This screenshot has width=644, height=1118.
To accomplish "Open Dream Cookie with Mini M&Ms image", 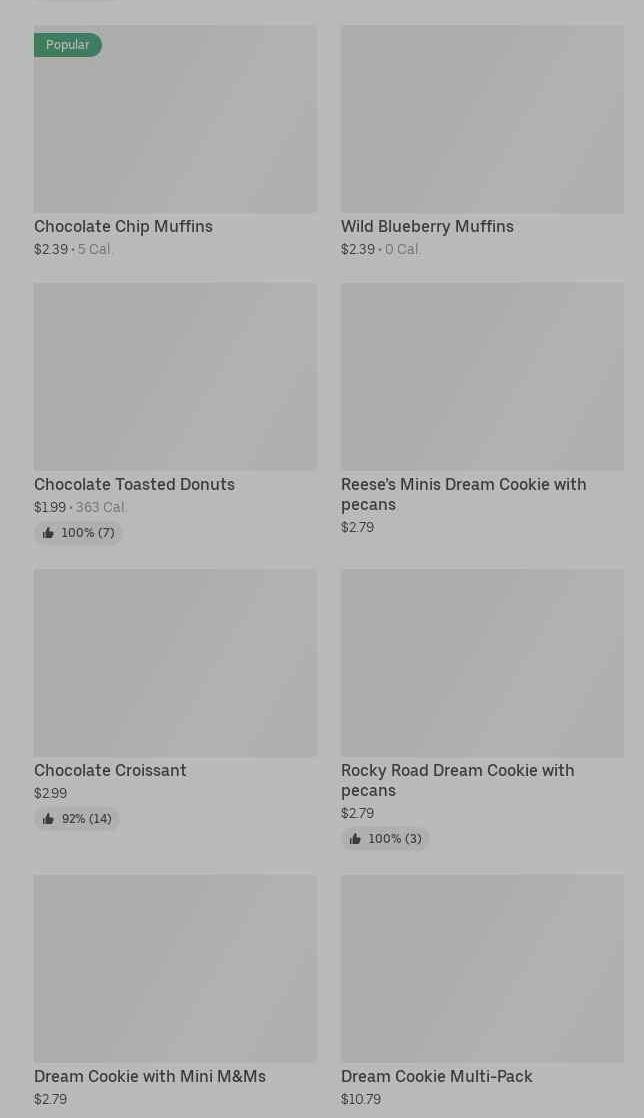I will tap(175, 968).
